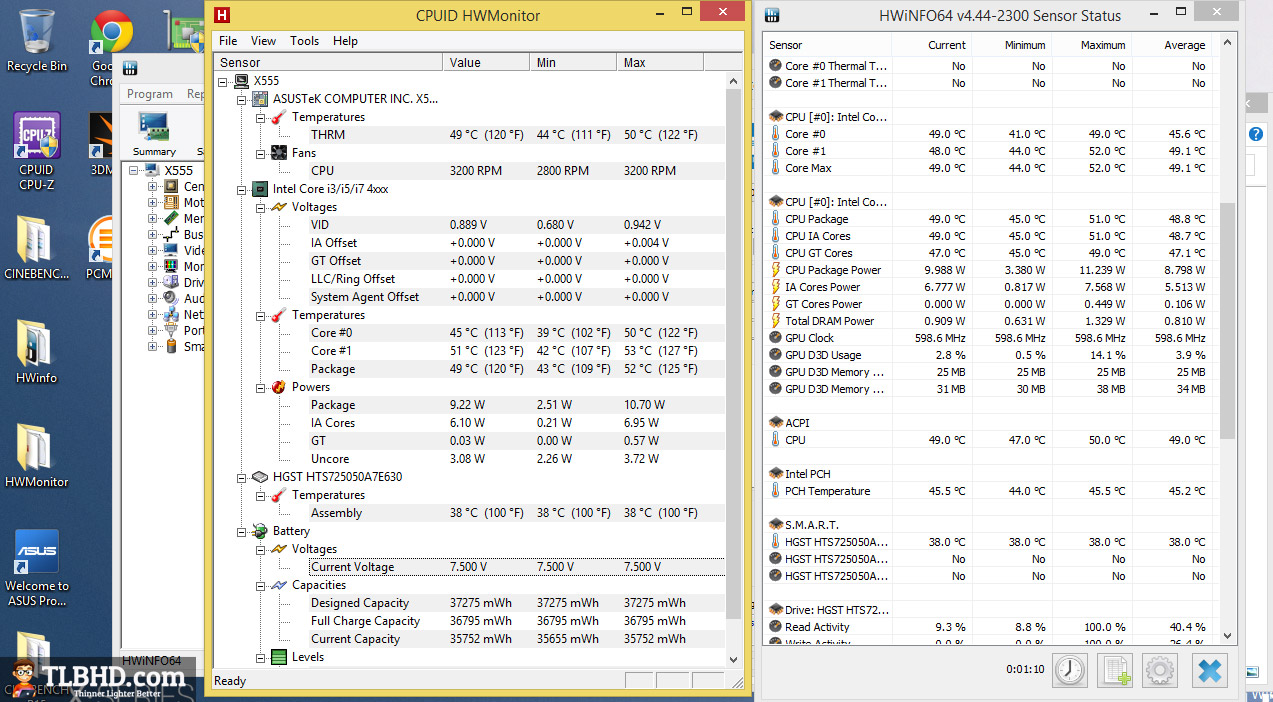1273x702 pixels.
Task: Click the motherboard icon beside ASUSTeK COMPUTER INC.
Action: pos(259,99)
